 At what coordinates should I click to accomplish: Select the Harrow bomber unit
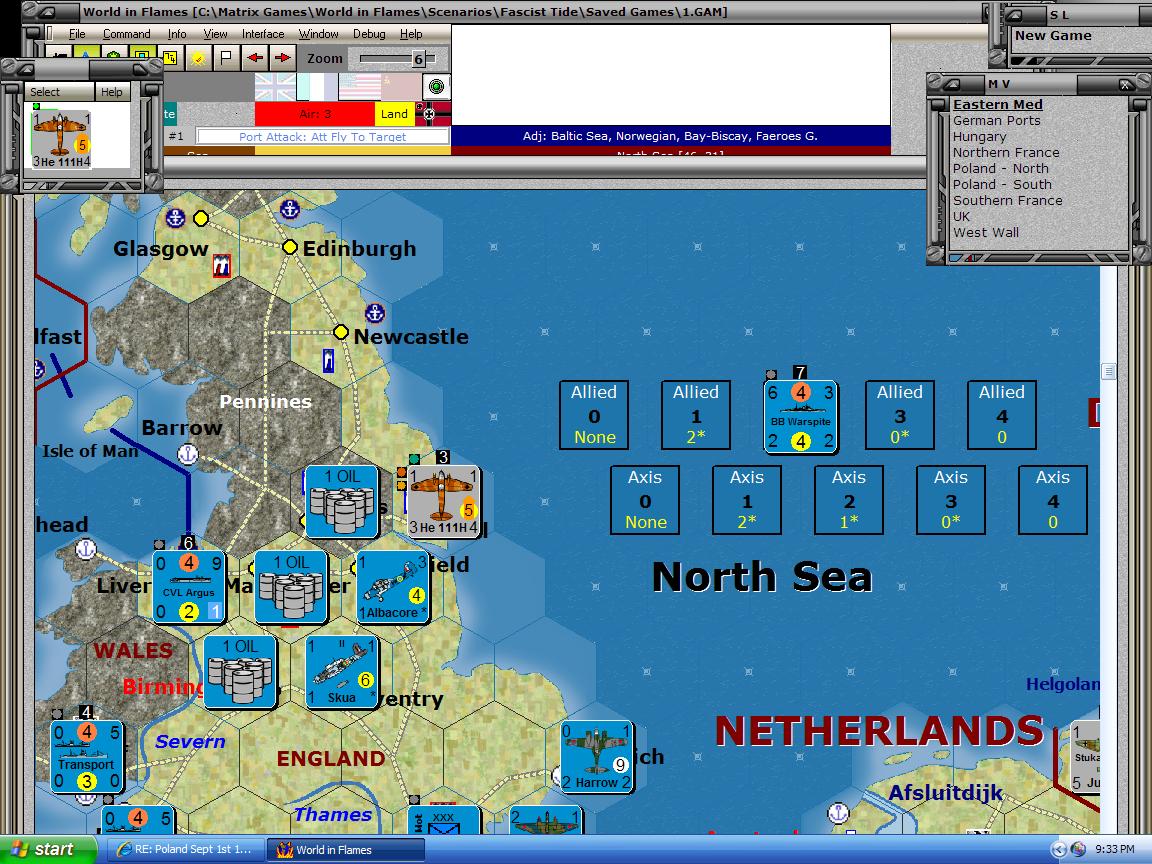click(x=597, y=757)
